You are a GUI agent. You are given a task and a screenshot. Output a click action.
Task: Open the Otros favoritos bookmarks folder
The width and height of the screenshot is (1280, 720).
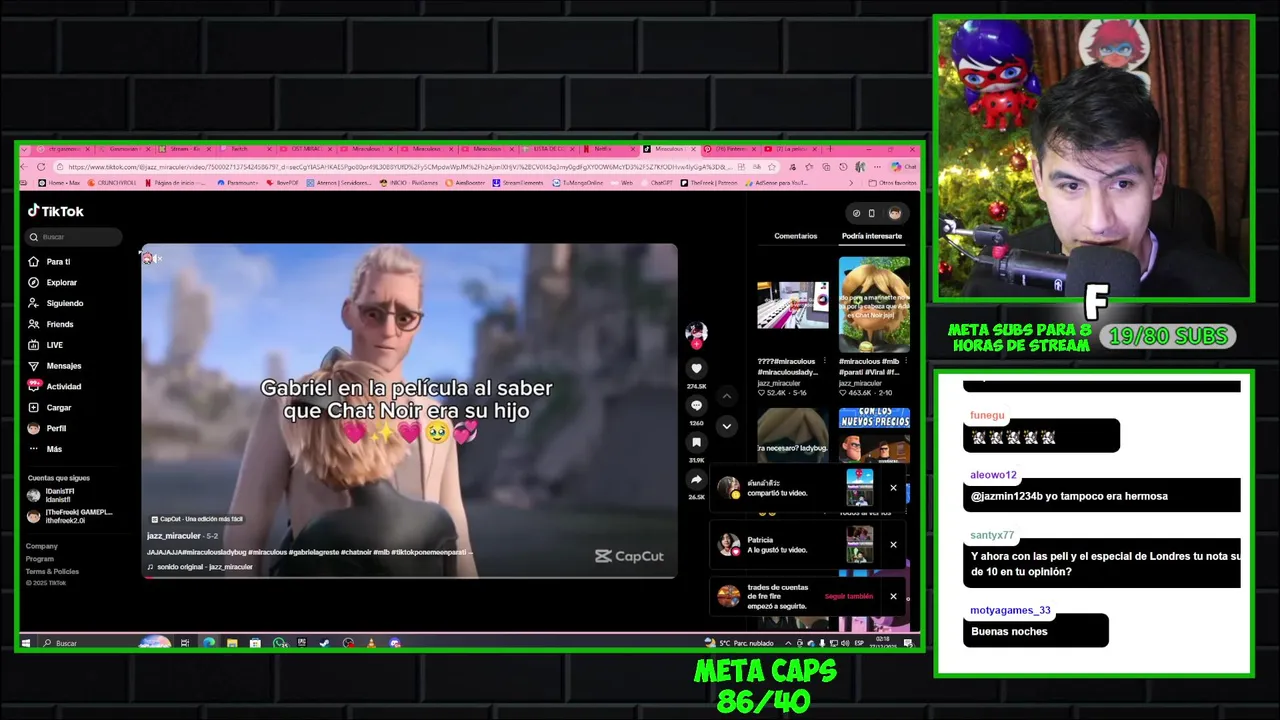click(x=892, y=183)
